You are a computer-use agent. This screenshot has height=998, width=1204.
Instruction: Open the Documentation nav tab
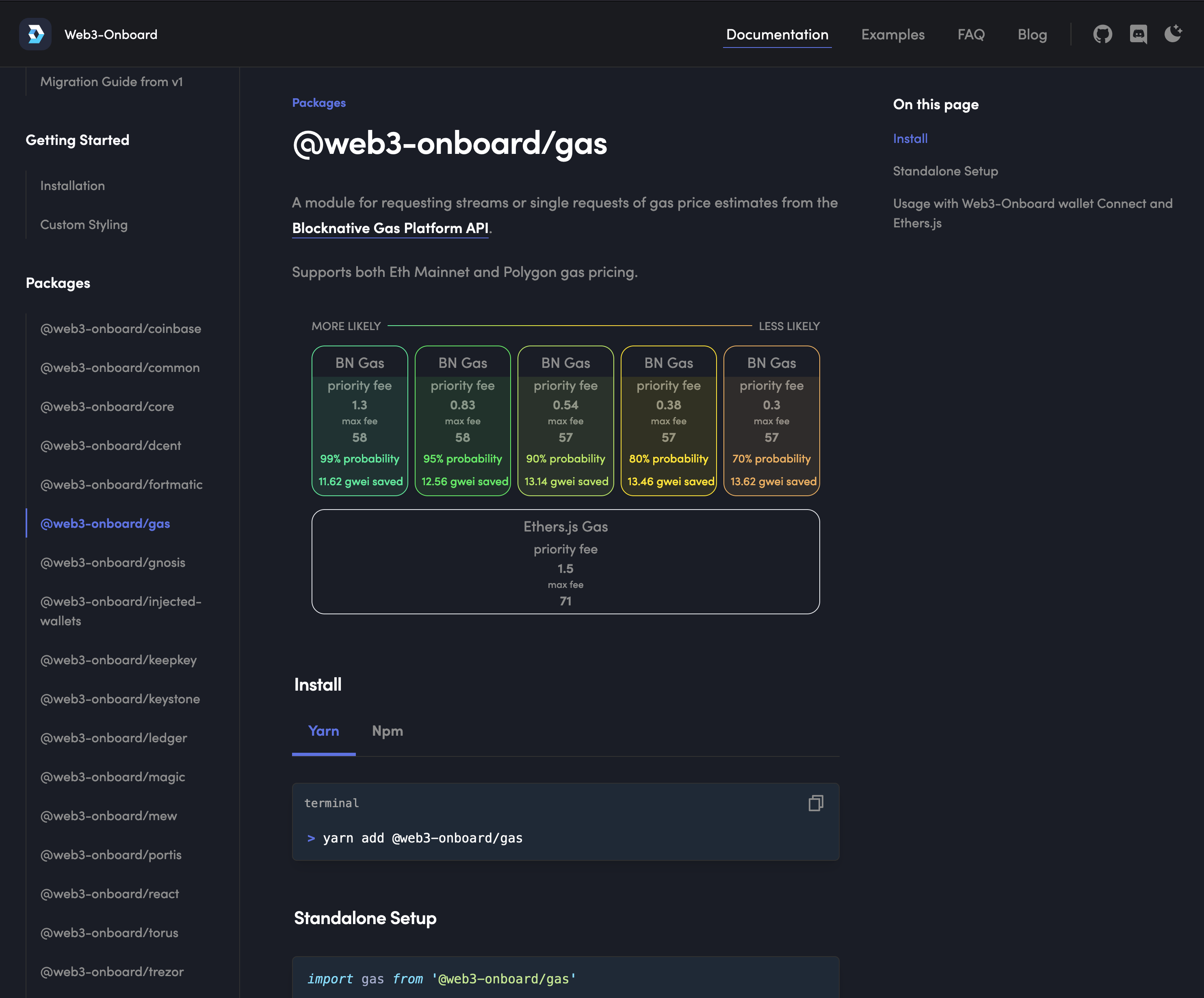coord(777,35)
